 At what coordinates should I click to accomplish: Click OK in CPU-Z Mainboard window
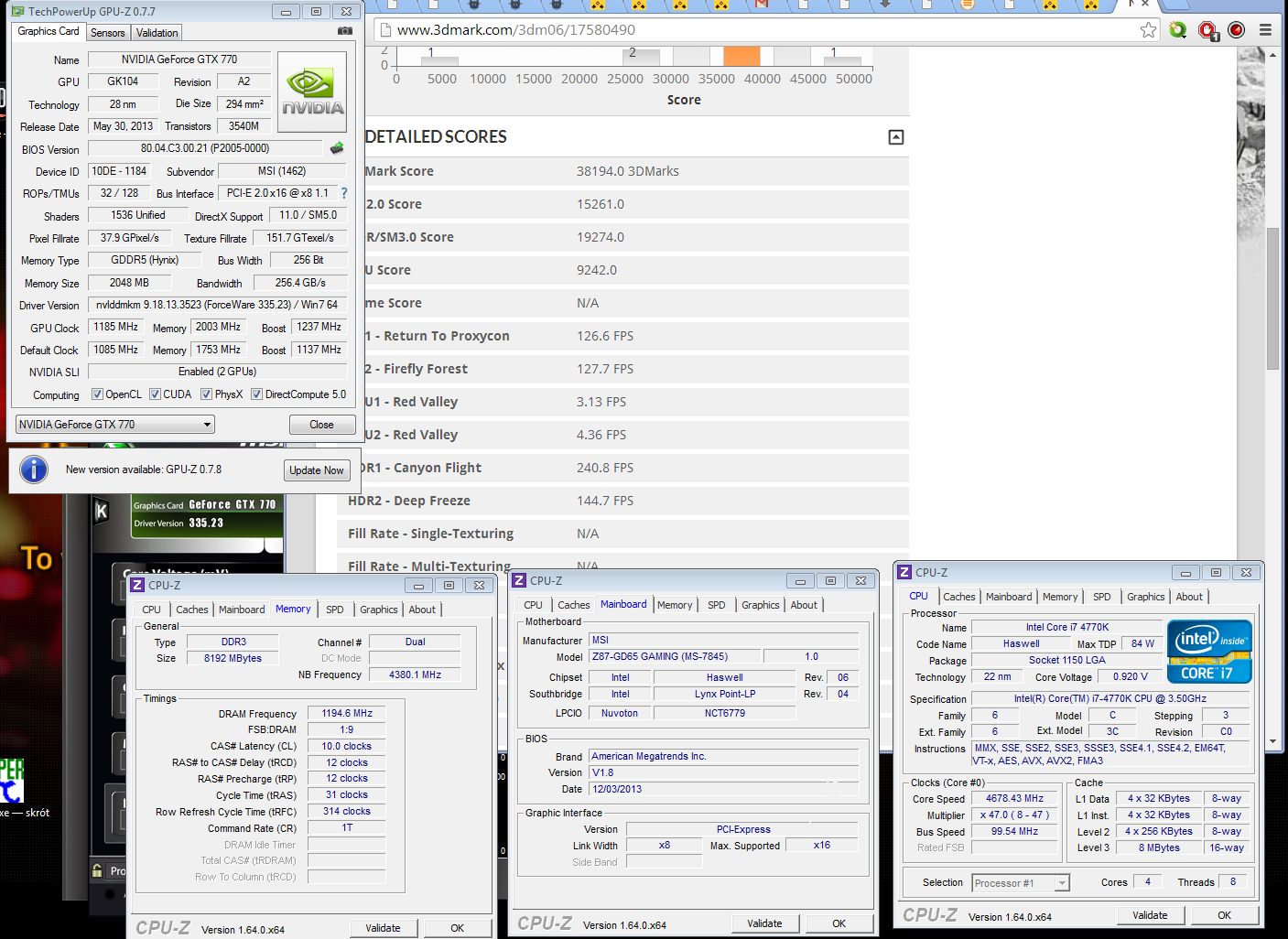point(839,923)
